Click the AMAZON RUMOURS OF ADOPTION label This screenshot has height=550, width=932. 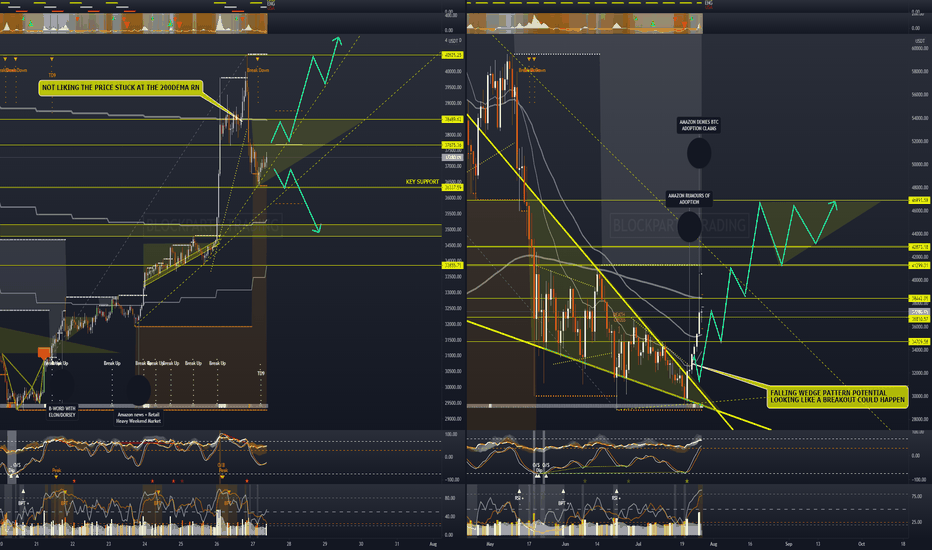click(x=689, y=199)
